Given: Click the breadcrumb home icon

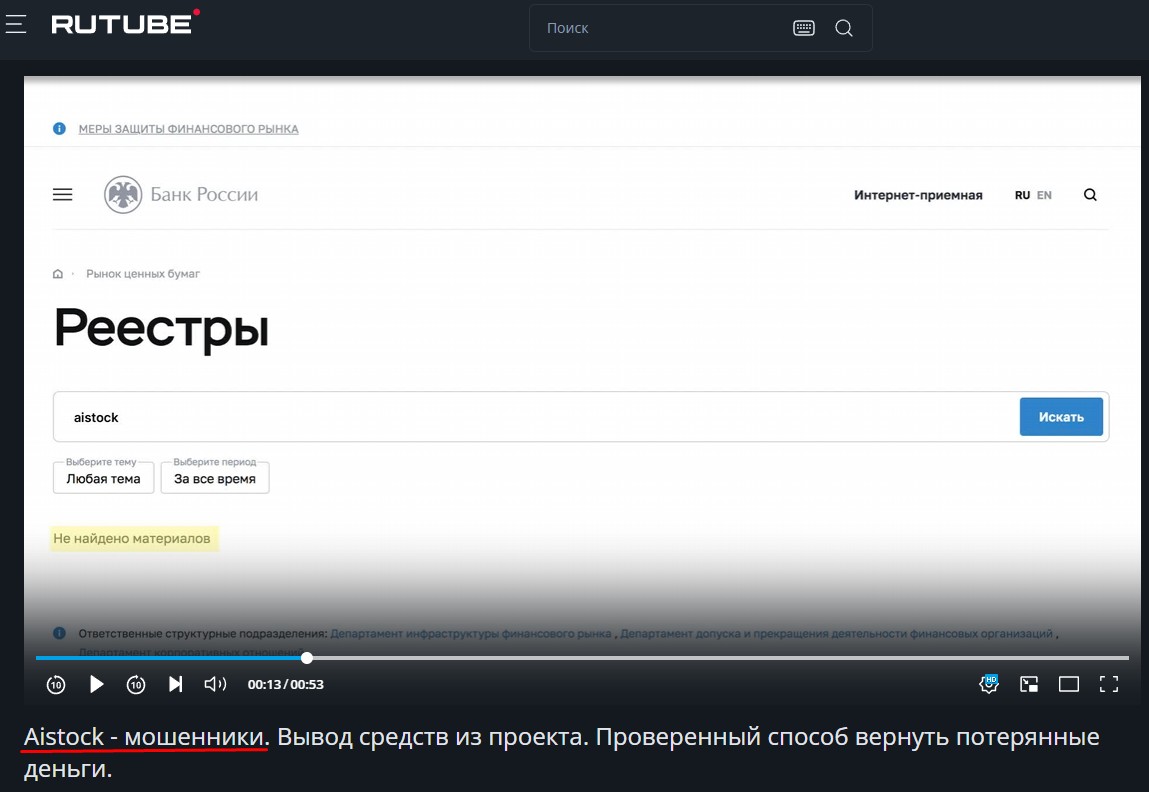Looking at the screenshot, I should coord(58,274).
